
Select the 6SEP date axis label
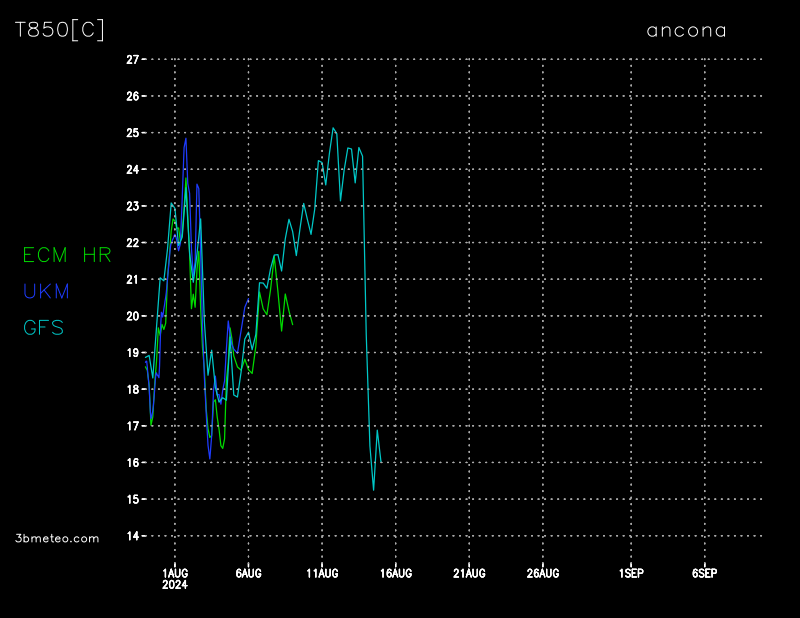(x=704, y=573)
